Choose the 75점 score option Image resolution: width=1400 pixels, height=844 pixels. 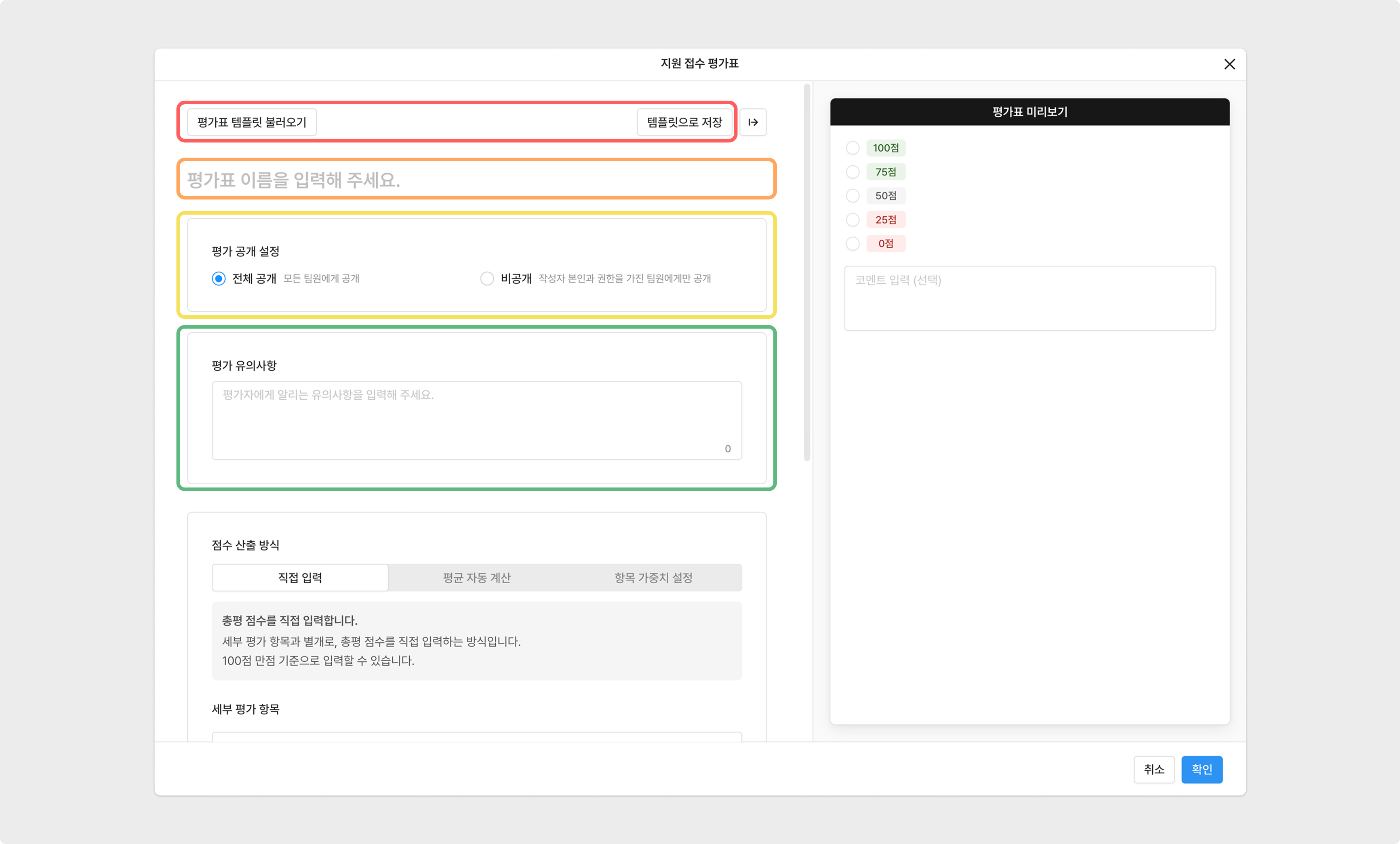click(852, 172)
